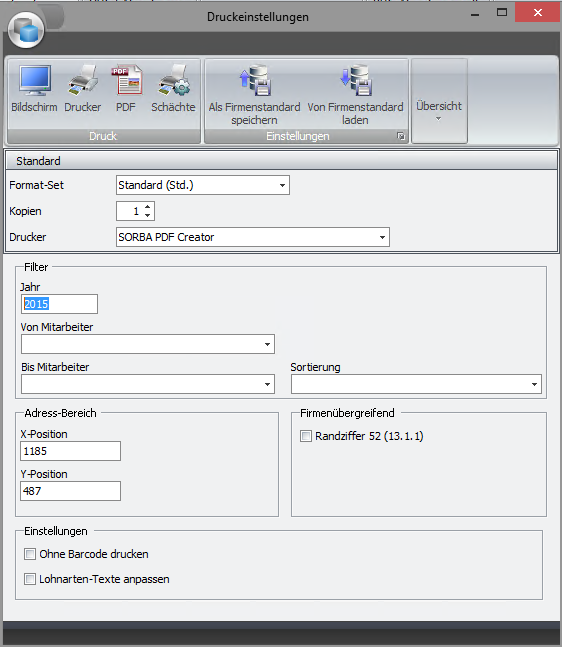Enable the Randziffer 52 (13.1.1) checkbox
Screen dimensions: 562x647
point(306,436)
